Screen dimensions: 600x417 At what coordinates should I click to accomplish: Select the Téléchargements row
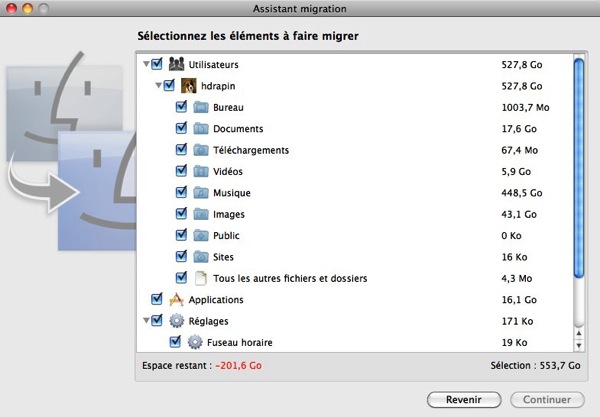[x=252, y=150]
